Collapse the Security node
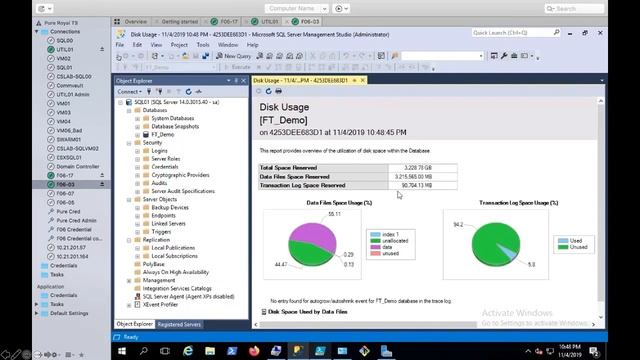This screenshot has height=360, width=640. tap(129, 143)
